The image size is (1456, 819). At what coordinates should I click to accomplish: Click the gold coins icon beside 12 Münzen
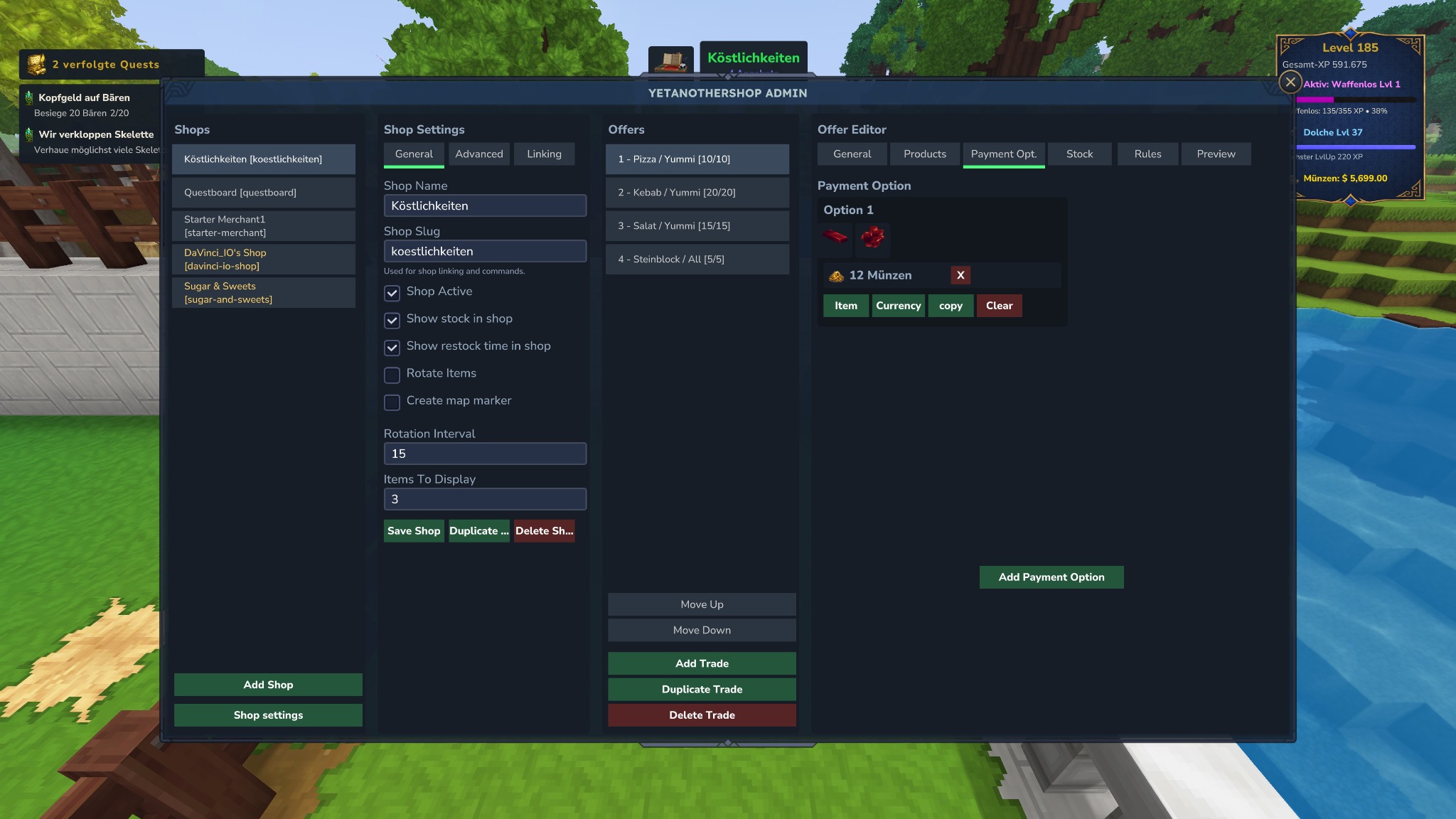[836, 276]
